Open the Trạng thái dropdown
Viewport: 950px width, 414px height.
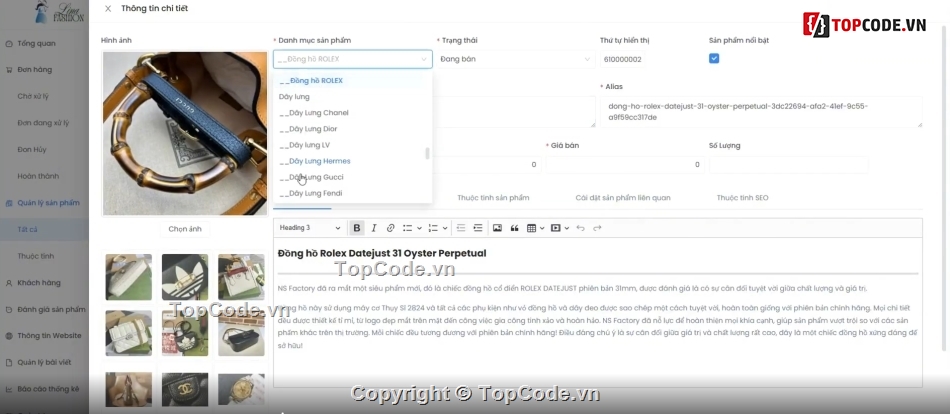(x=516, y=59)
